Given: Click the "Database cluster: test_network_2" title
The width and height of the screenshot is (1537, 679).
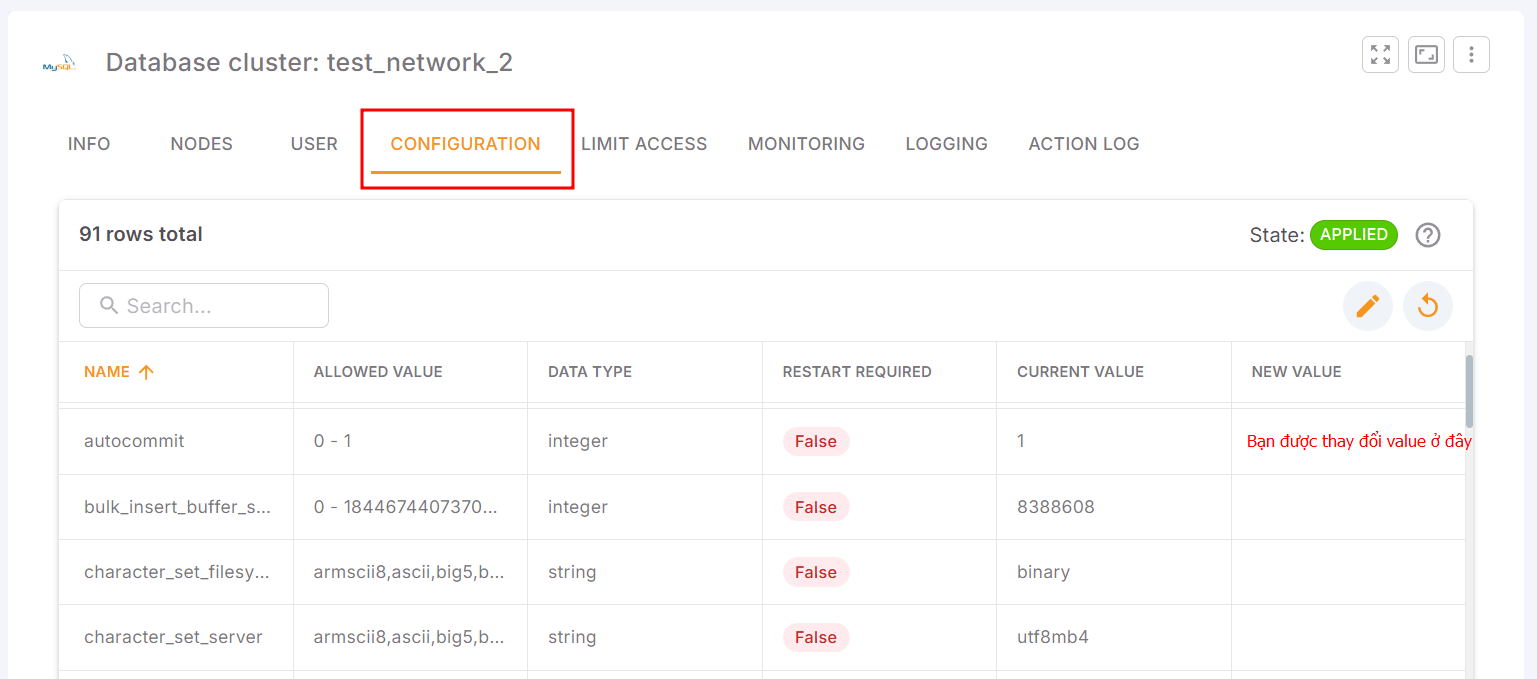Looking at the screenshot, I should (x=309, y=63).
